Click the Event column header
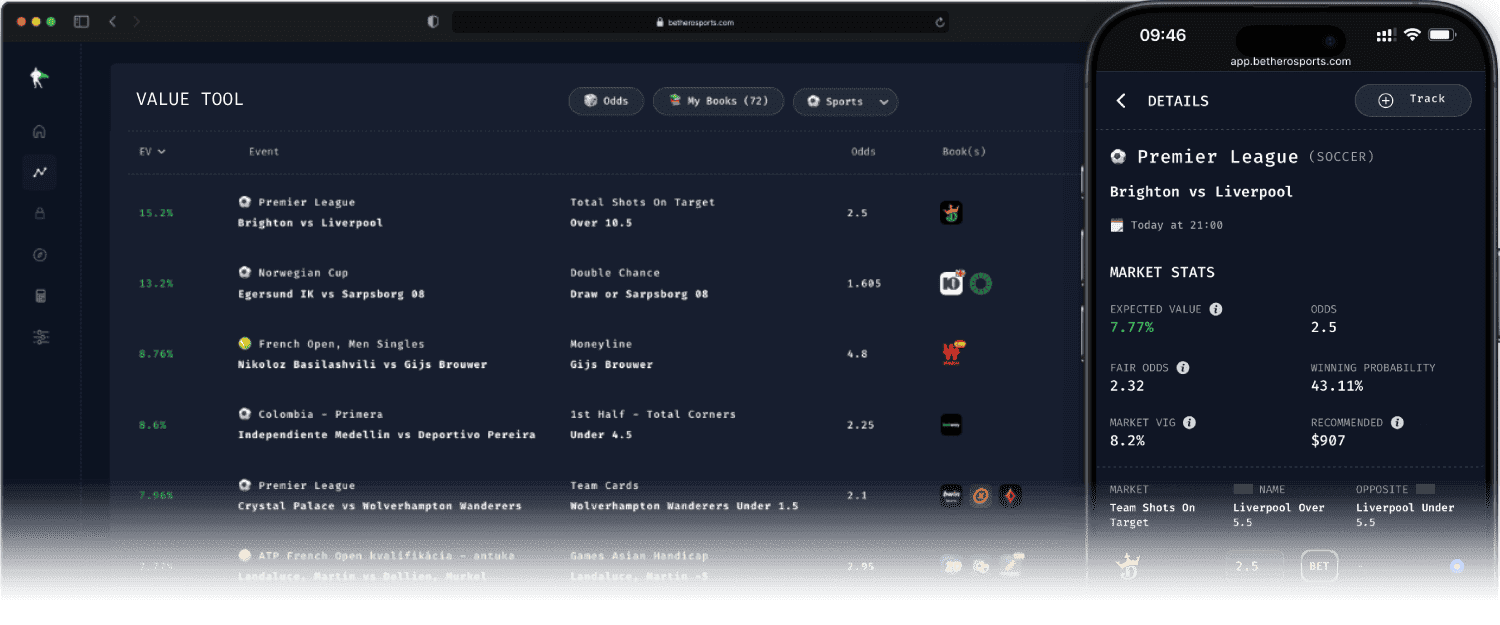This screenshot has height=625, width=1500. [x=264, y=152]
